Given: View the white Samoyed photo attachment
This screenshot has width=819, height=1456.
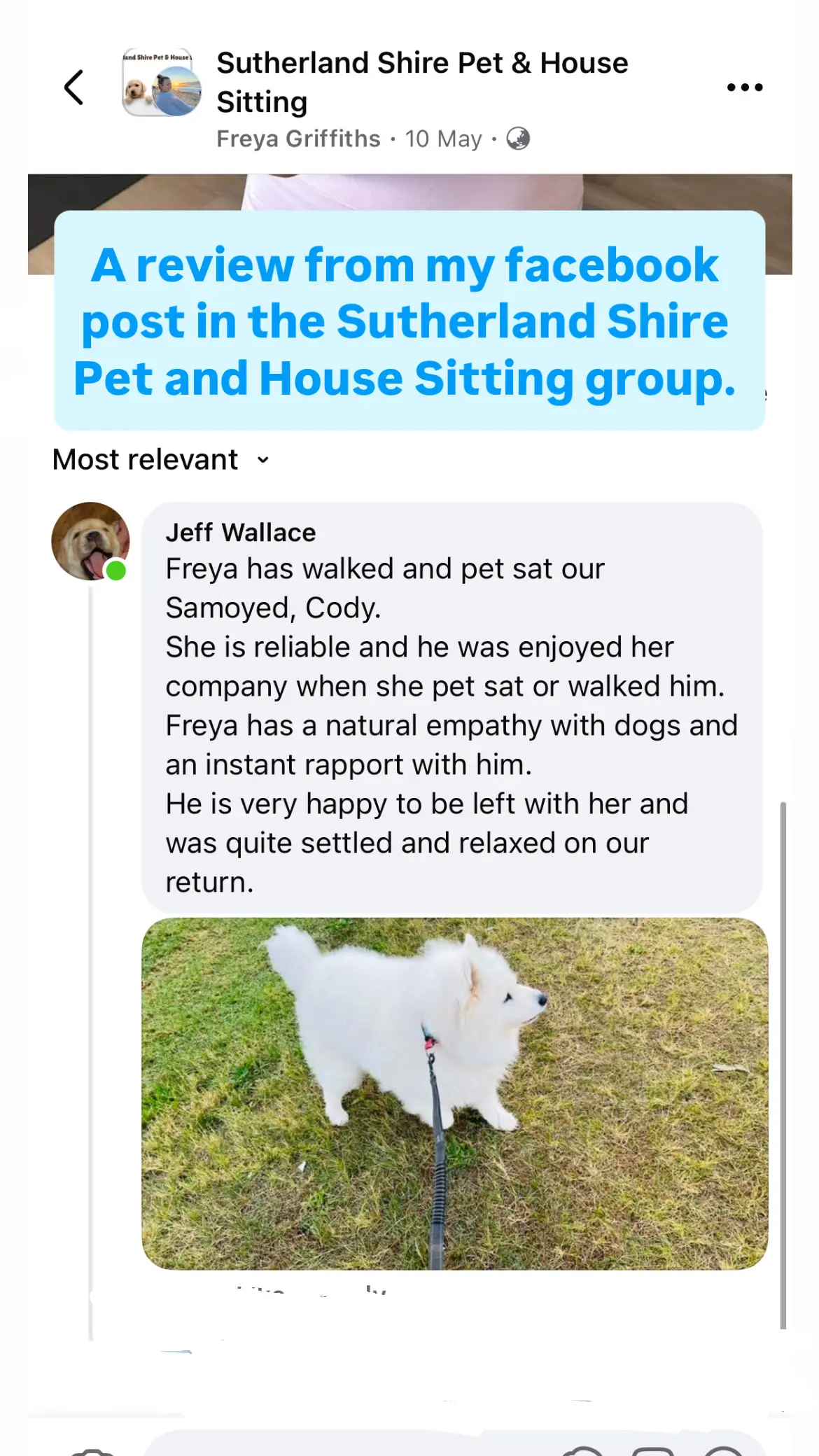Looking at the screenshot, I should [x=455, y=1093].
